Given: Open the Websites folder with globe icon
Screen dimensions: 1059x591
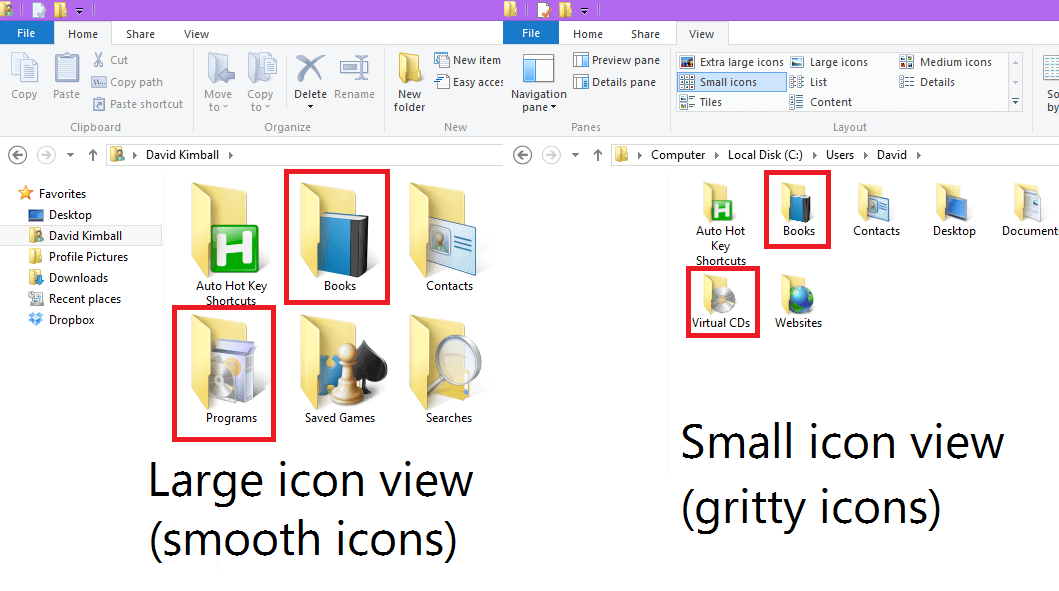Looking at the screenshot, I should (x=798, y=300).
